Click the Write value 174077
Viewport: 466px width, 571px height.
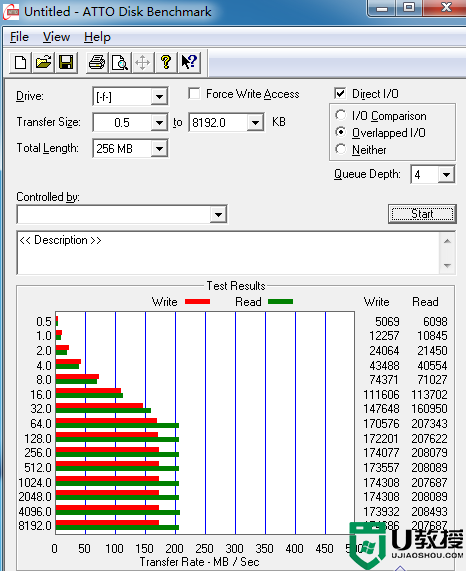pos(381,453)
